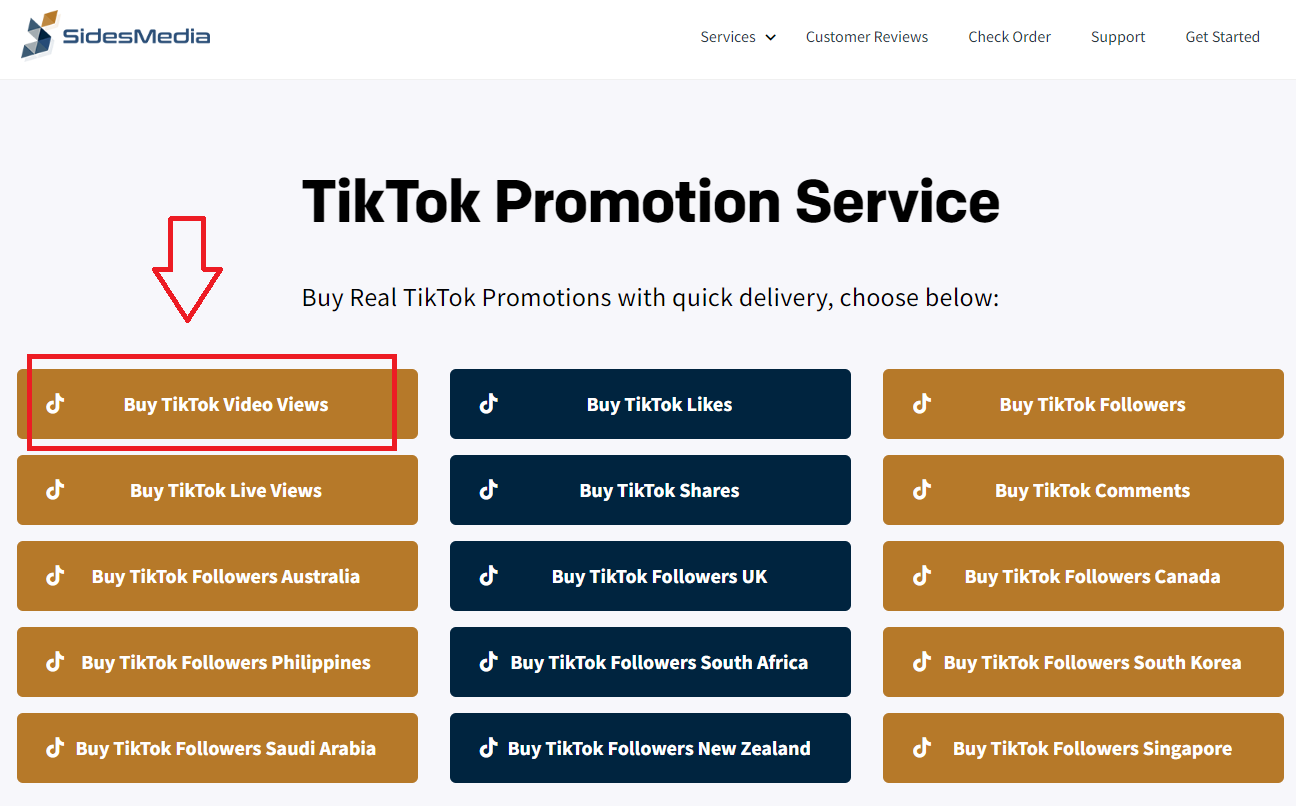Click TikTok icon on Buy TikTok Live Views
1296x806 pixels.
click(56, 490)
